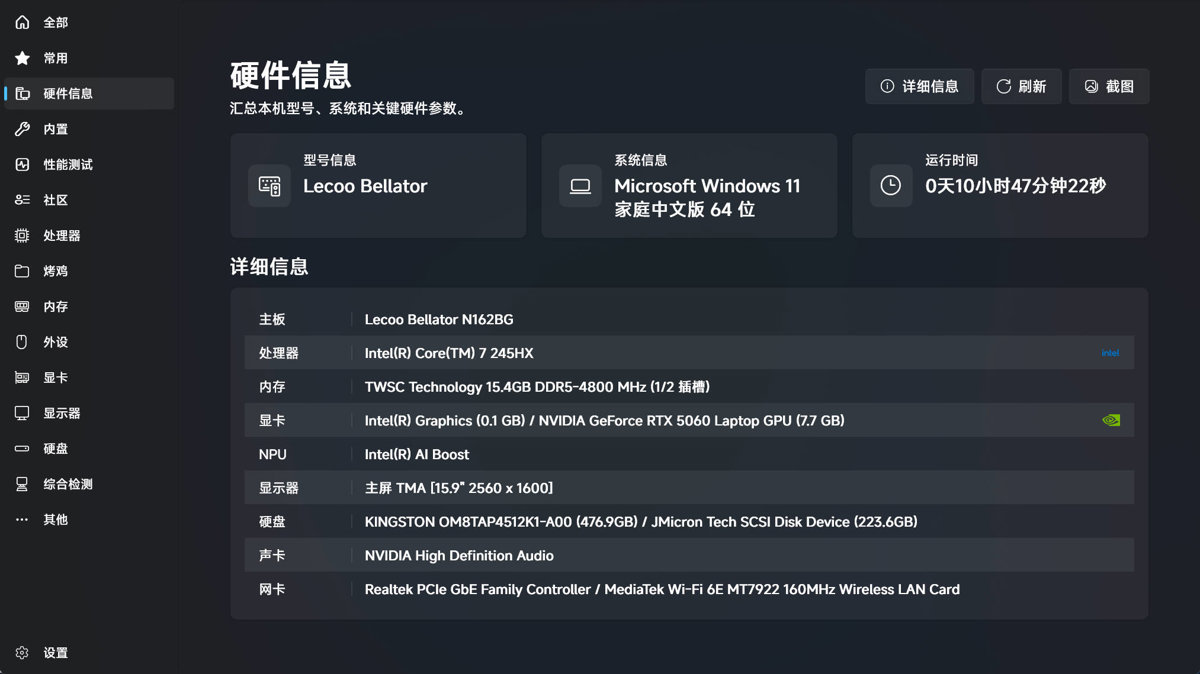This screenshot has width=1200, height=674.
Task: Open the 社区 label in sidebar
Action: click(x=56, y=200)
